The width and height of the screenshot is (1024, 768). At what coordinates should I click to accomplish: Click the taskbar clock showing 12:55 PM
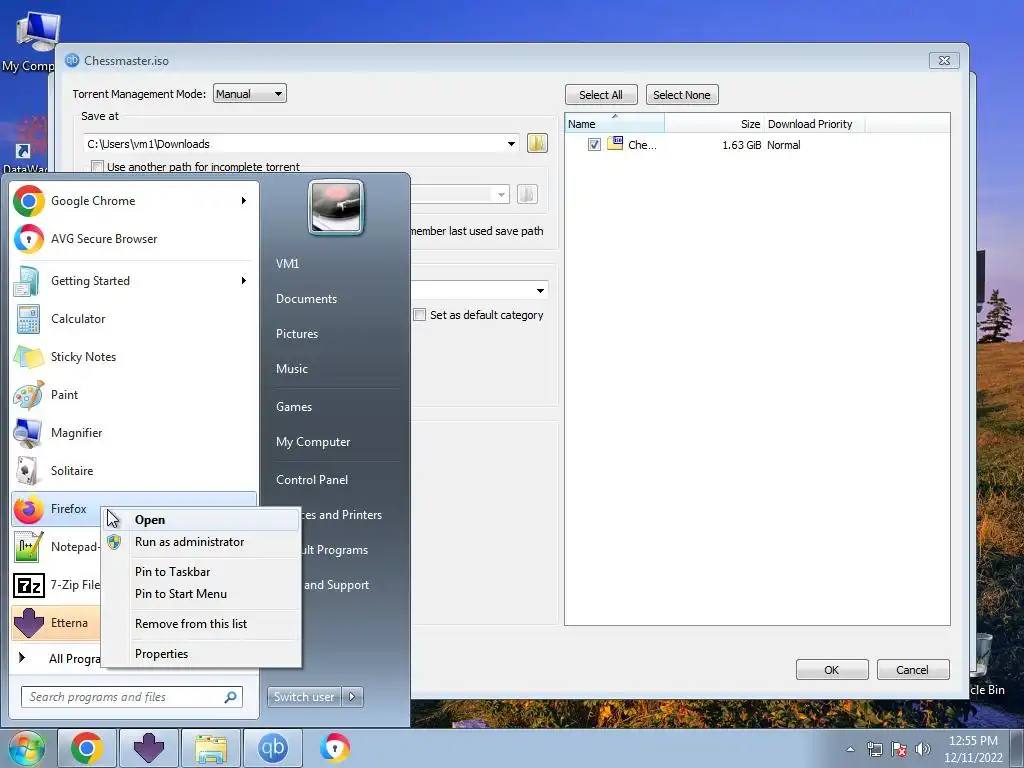[x=973, y=749]
